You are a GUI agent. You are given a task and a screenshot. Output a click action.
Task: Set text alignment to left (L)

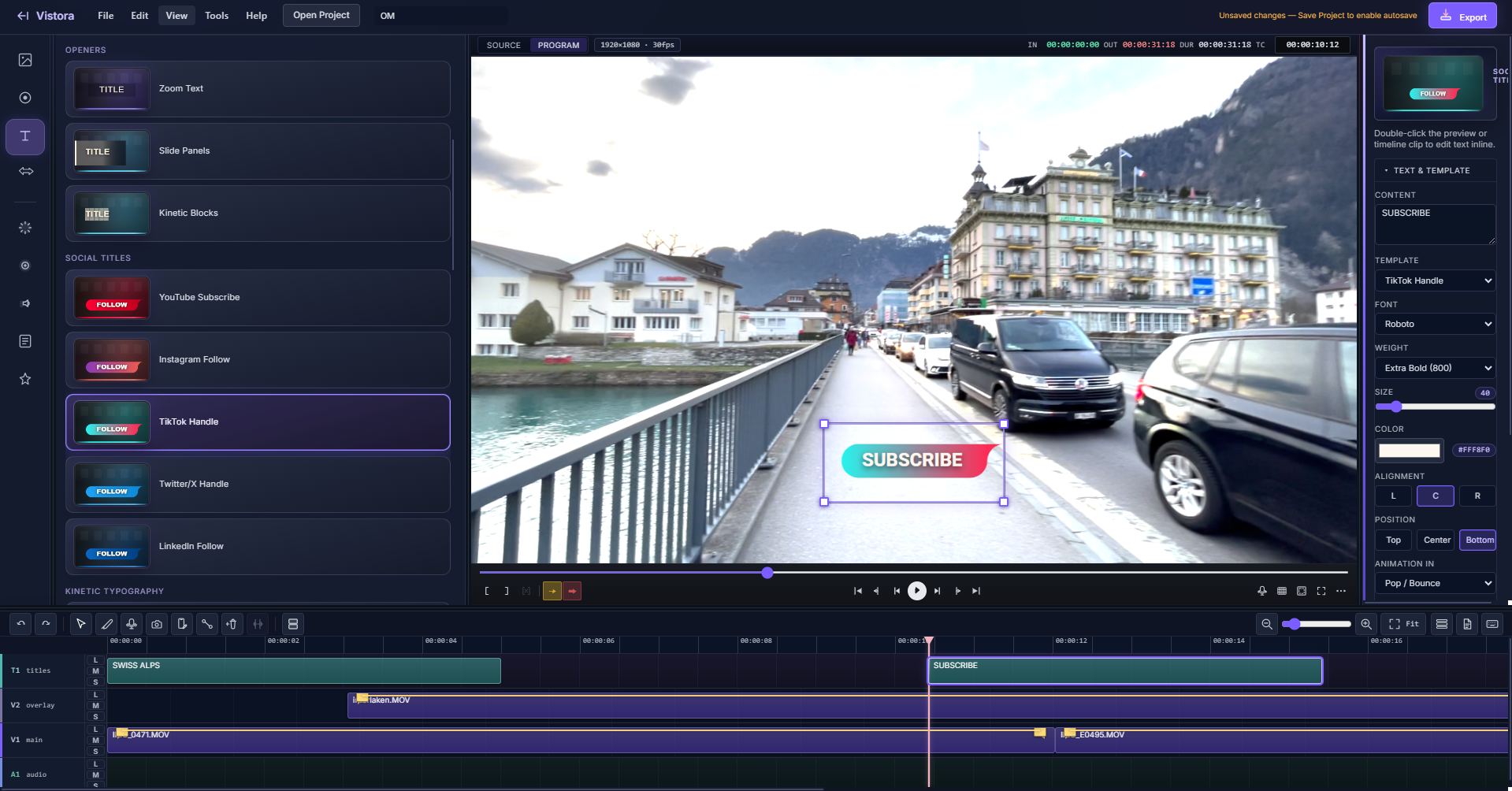click(1393, 496)
